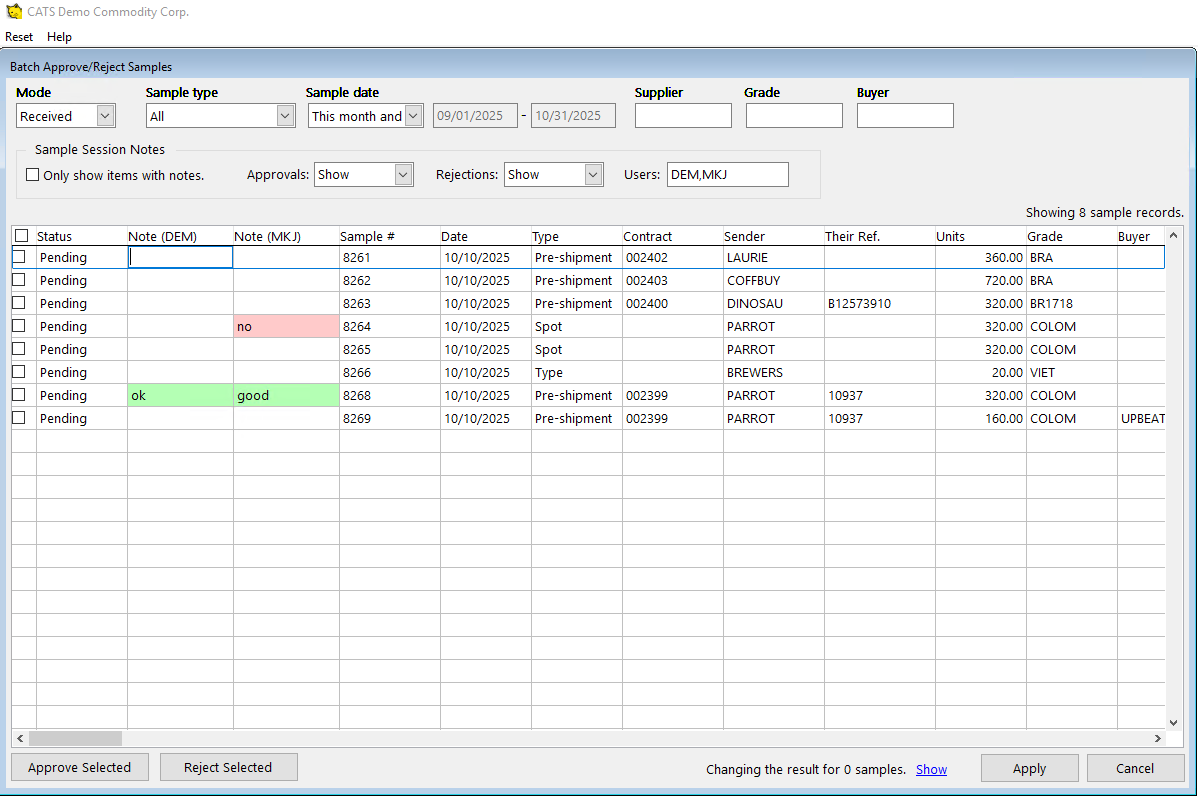
Task: Focus the Buyer filter input field
Action: point(905,116)
